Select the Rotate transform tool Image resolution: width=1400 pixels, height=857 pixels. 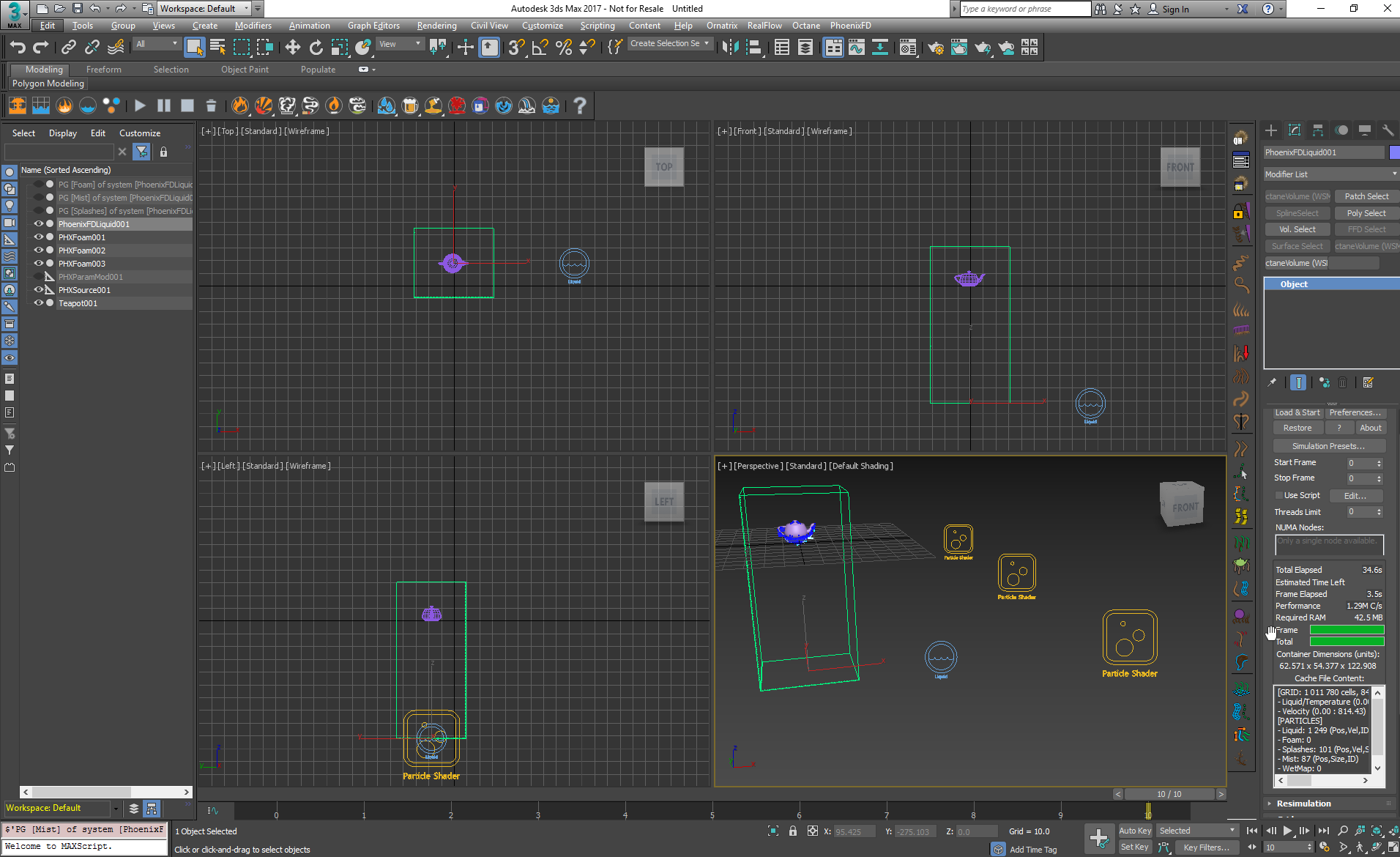[316, 48]
